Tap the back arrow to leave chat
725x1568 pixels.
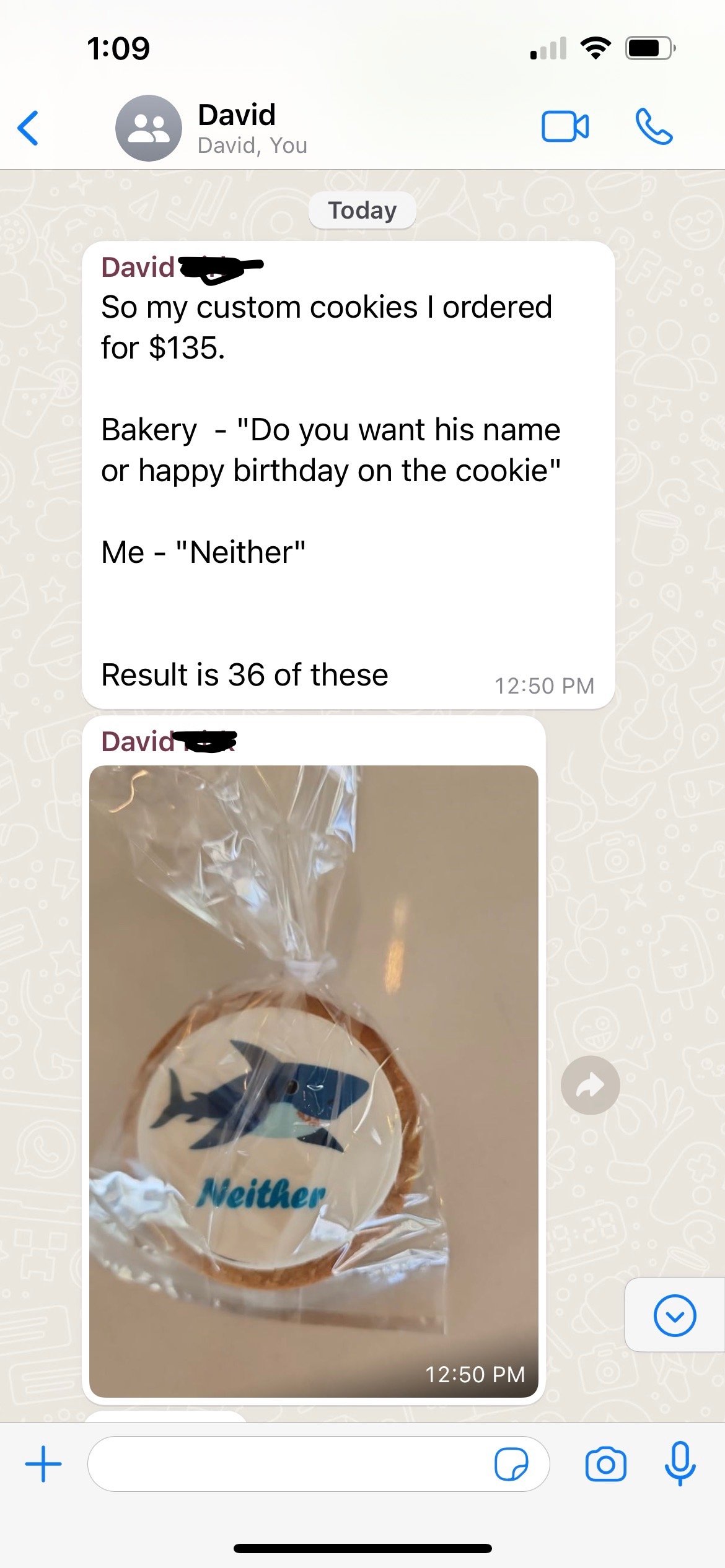pos(28,128)
